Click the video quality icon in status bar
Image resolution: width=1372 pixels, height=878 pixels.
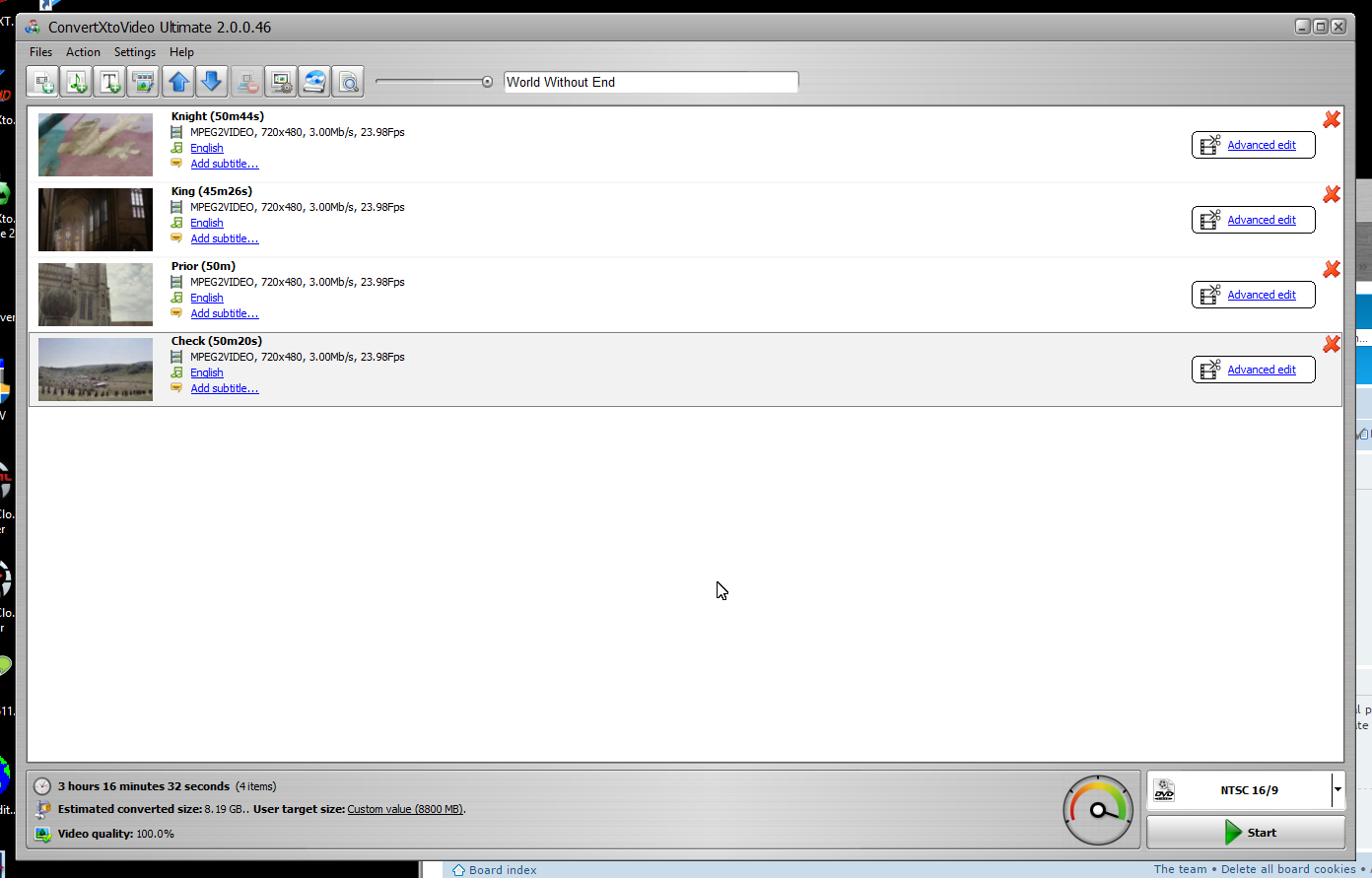[42, 834]
